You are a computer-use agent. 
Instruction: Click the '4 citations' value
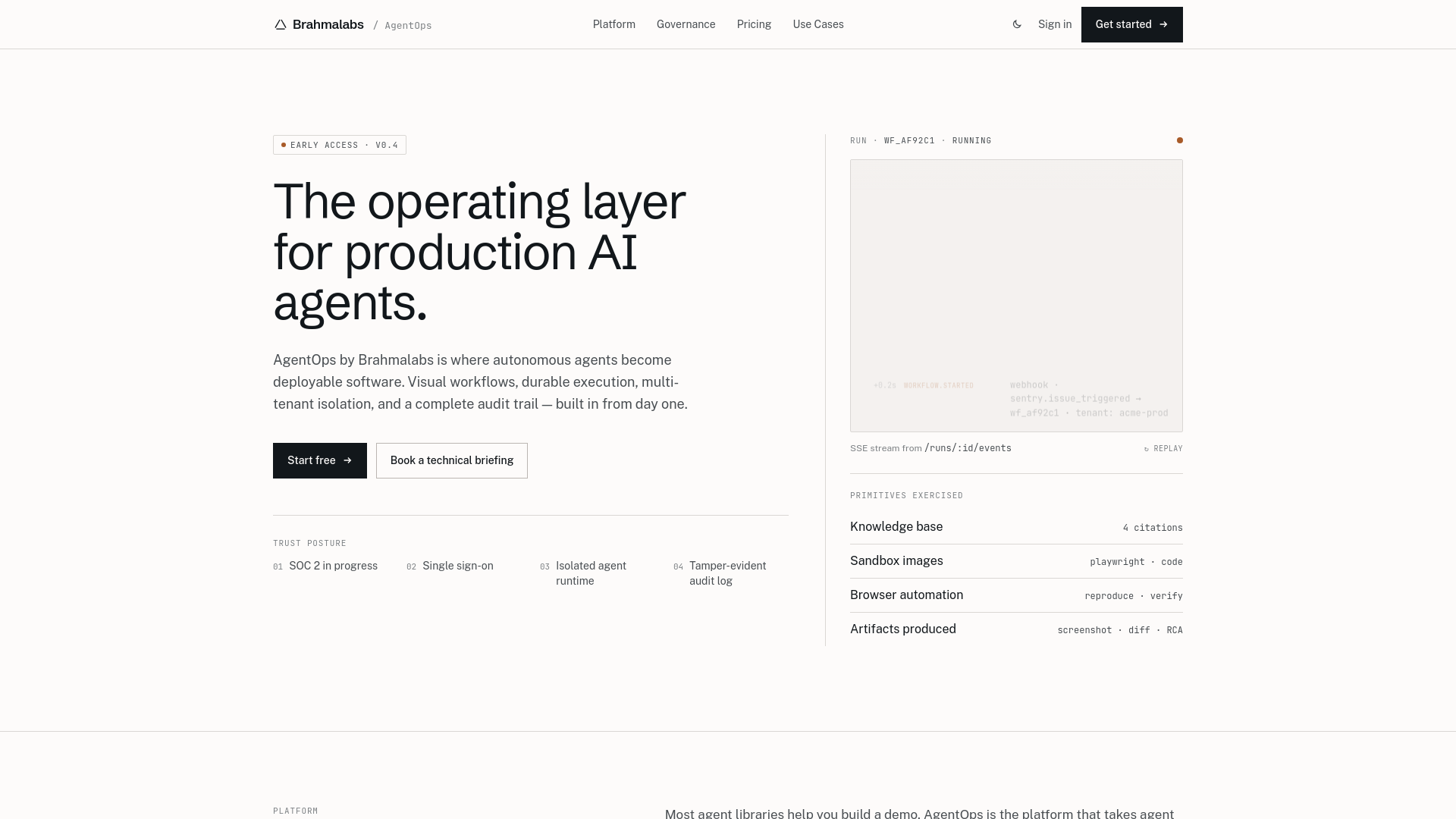(x=1153, y=528)
